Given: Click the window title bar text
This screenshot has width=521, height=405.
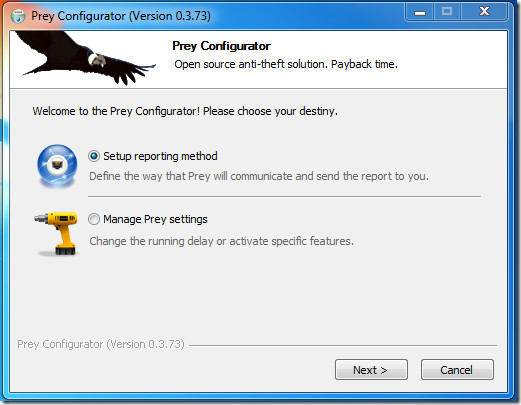Looking at the screenshot, I should 121,16.
